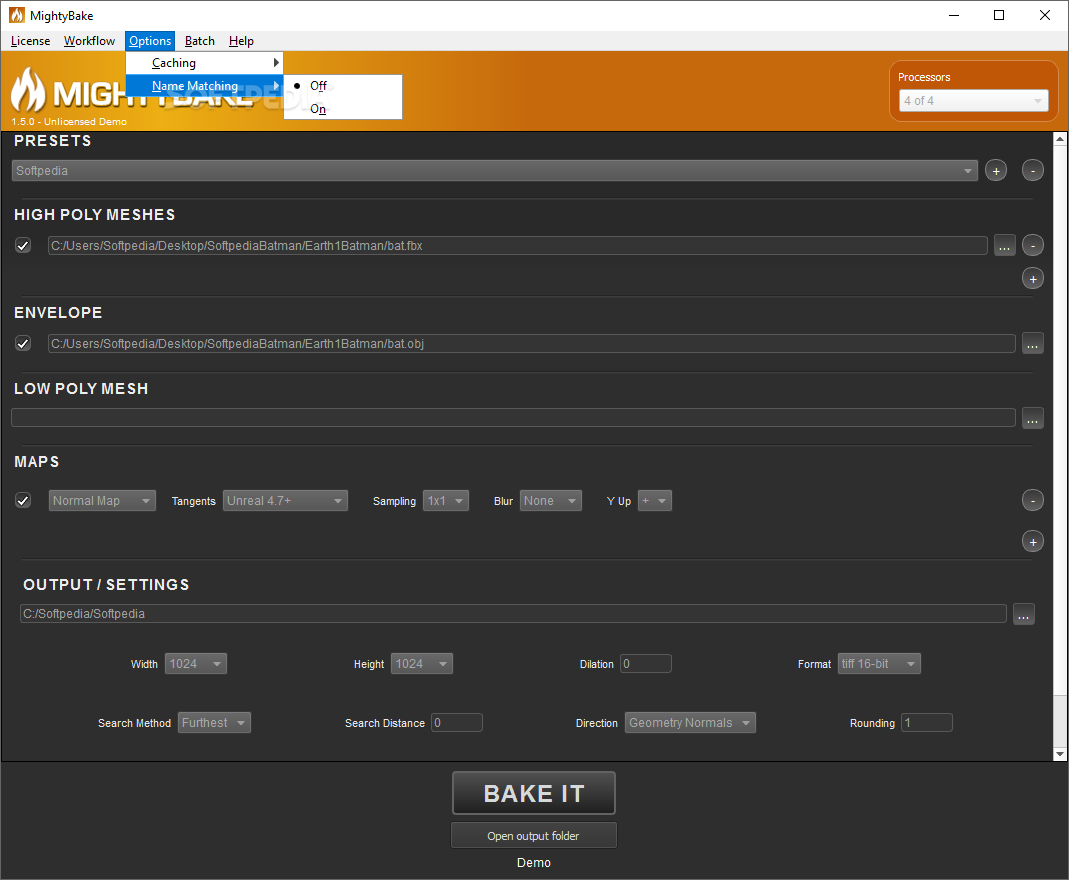Click the vertical scrollbar track
Image resolution: width=1069 pixels, height=880 pixels.
1059,721
